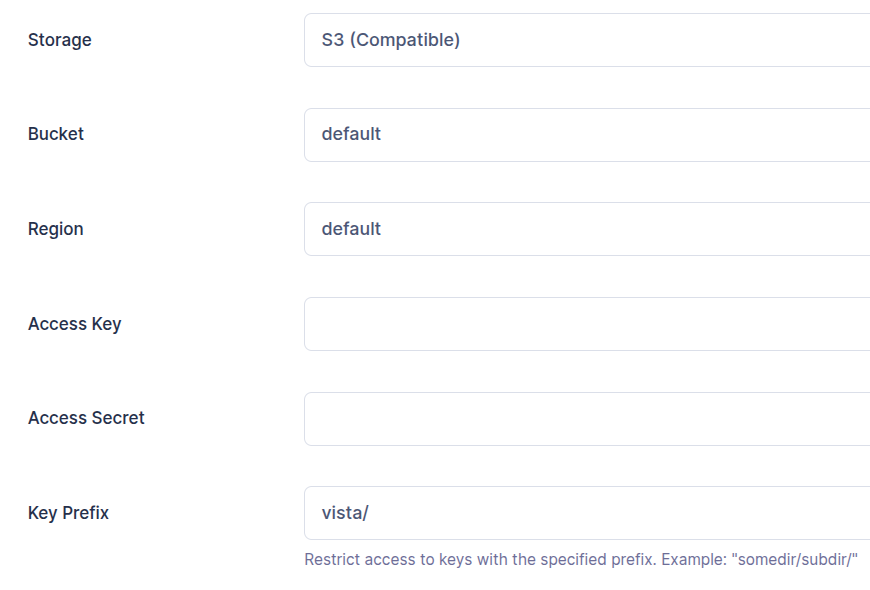The image size is (870, 590).
Task: Select the "somedir/subdir/" example text
Action: tap(795, 559)
